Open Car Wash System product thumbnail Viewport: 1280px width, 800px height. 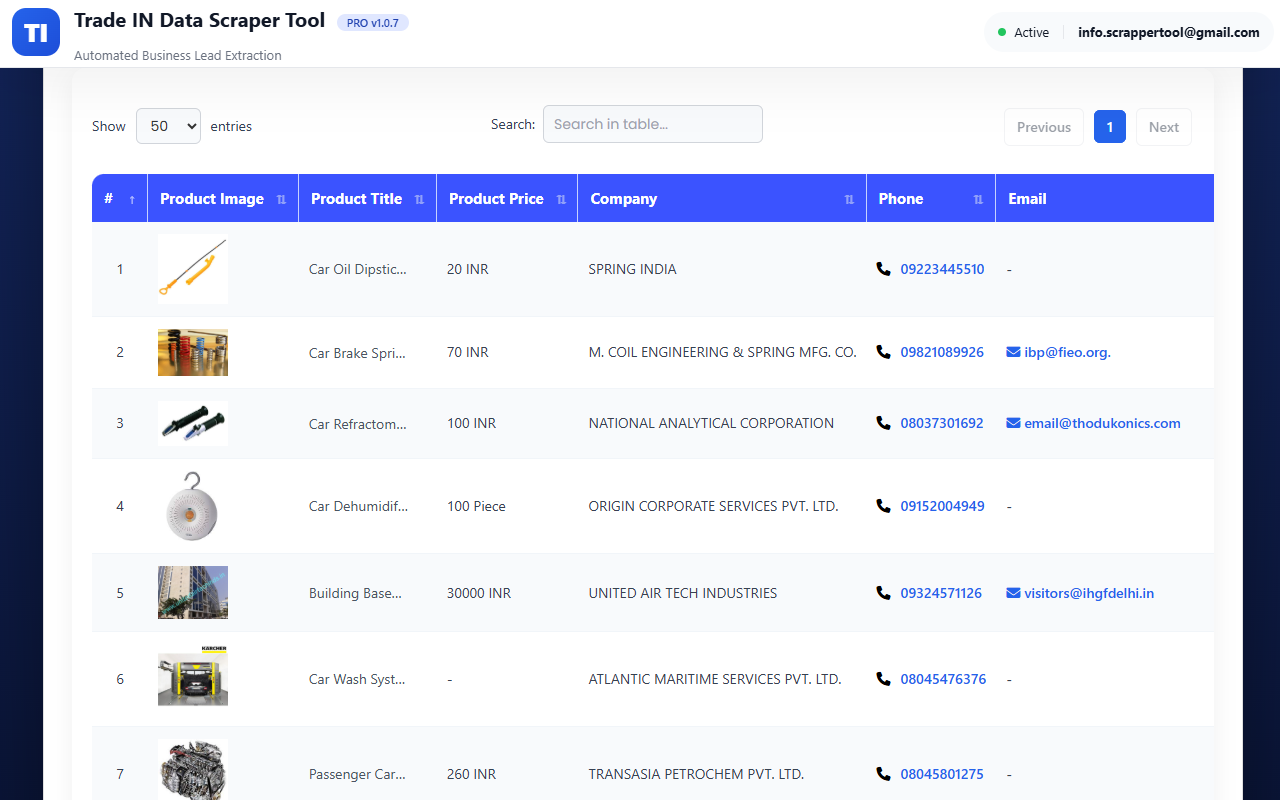[193, 678]
